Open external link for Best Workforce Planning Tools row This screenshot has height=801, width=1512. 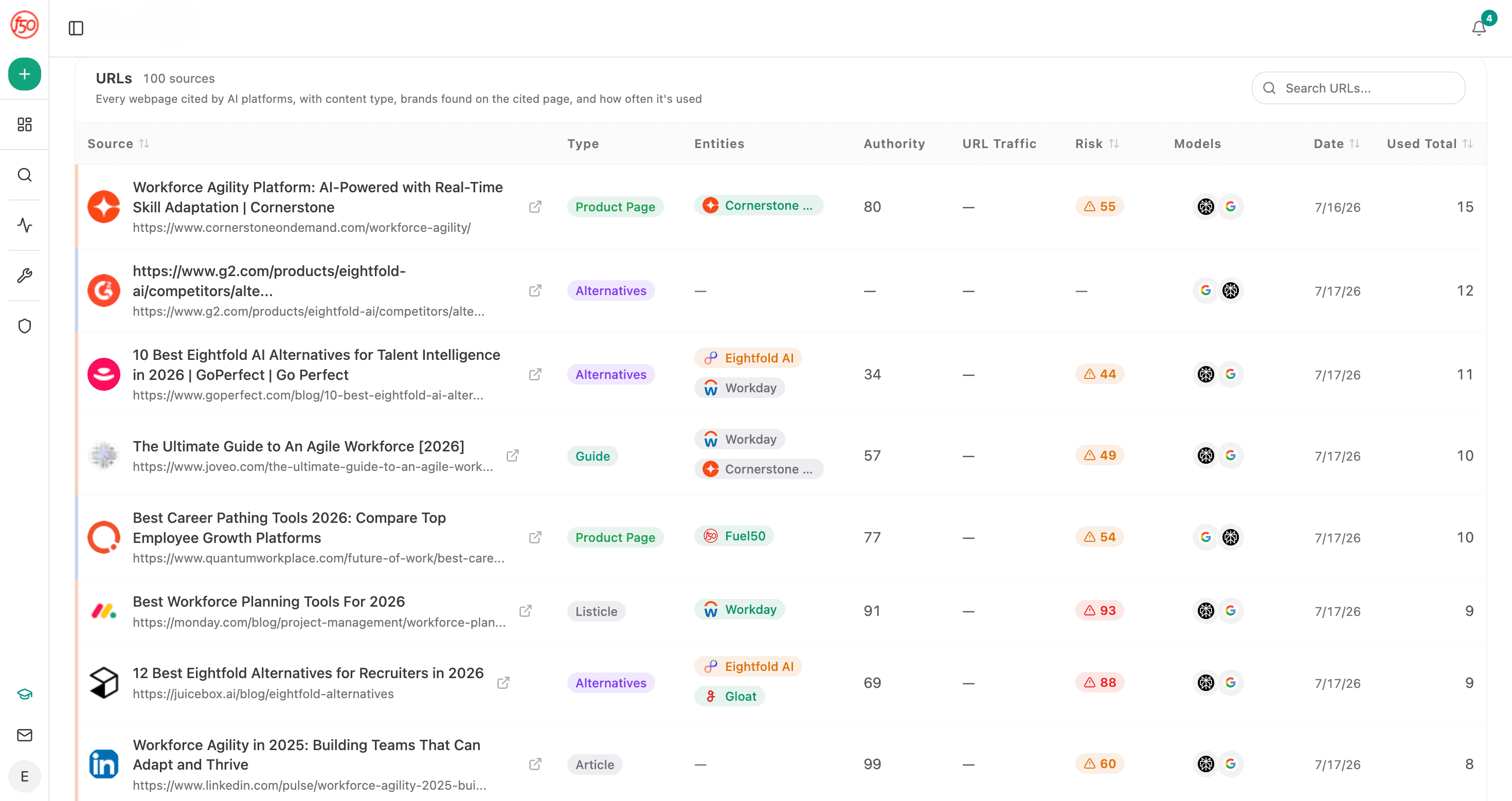click(x=525, y=611)
